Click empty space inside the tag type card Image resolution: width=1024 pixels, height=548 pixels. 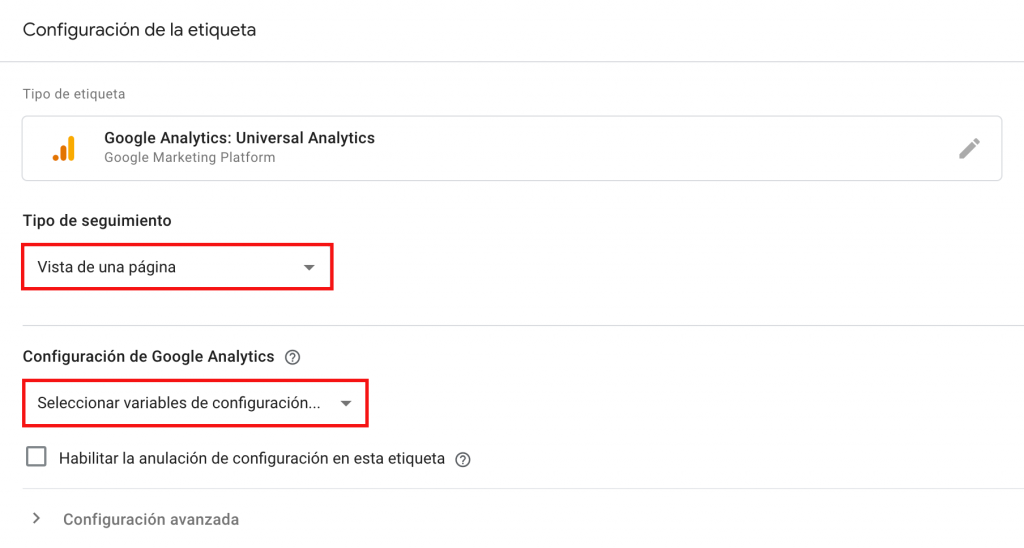pos(650,148)
